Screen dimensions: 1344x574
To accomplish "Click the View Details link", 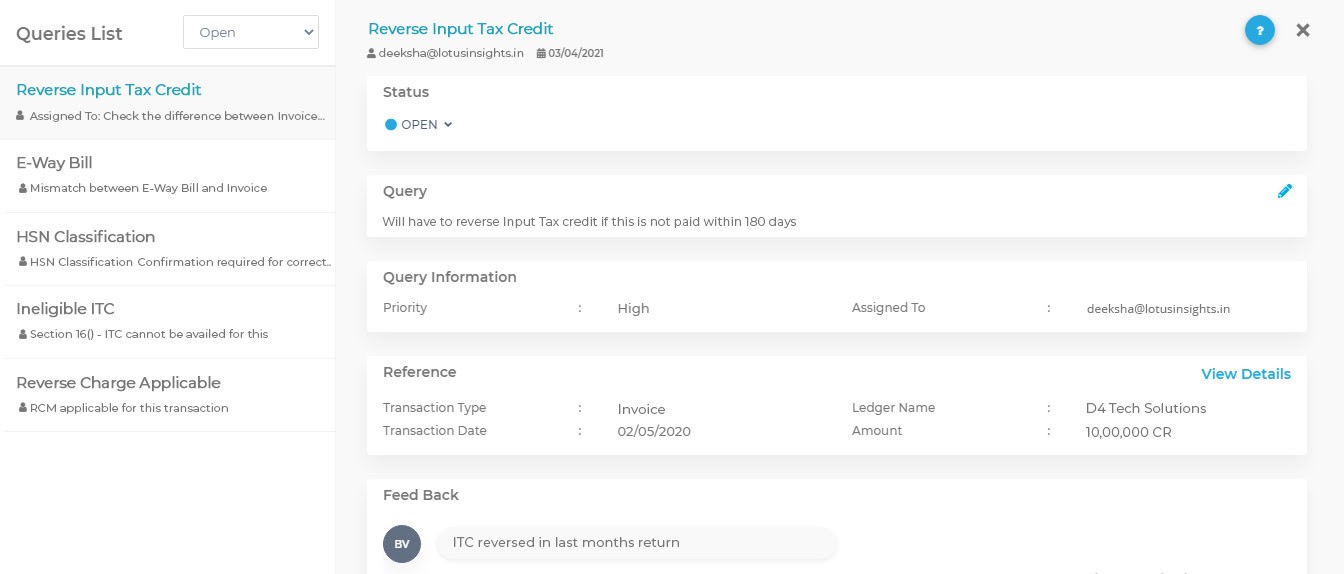I will coord(1245,374).
